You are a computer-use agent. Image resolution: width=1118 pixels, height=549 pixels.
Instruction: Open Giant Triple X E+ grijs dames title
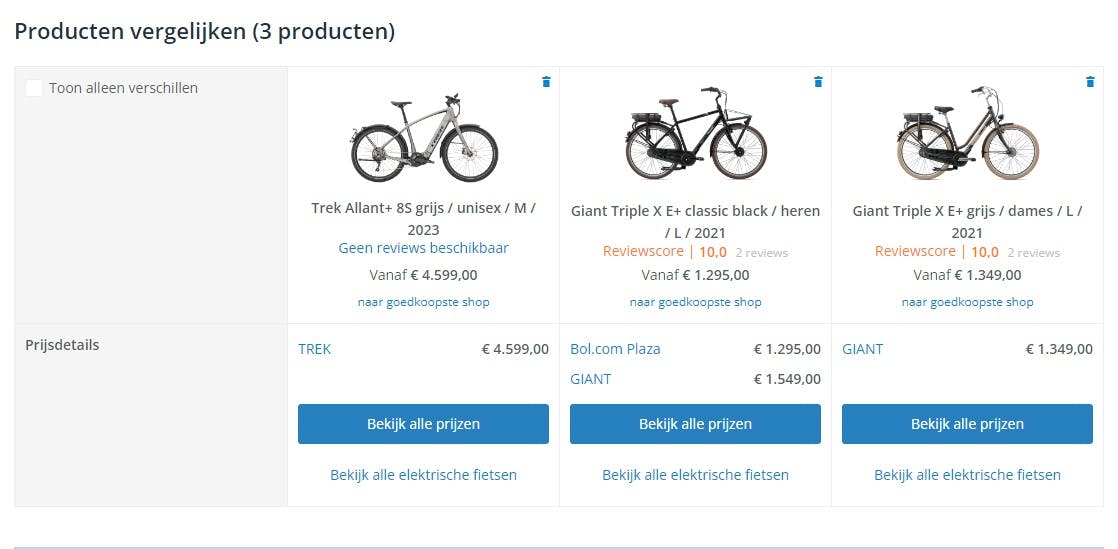click(x=968, y=221)
